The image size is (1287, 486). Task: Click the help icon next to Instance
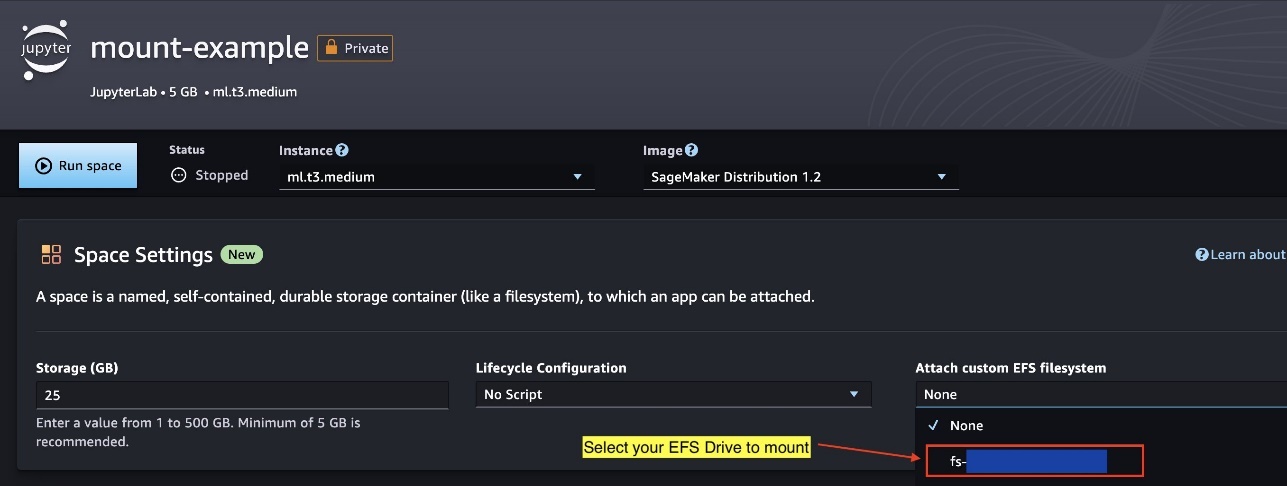[342, 150]
